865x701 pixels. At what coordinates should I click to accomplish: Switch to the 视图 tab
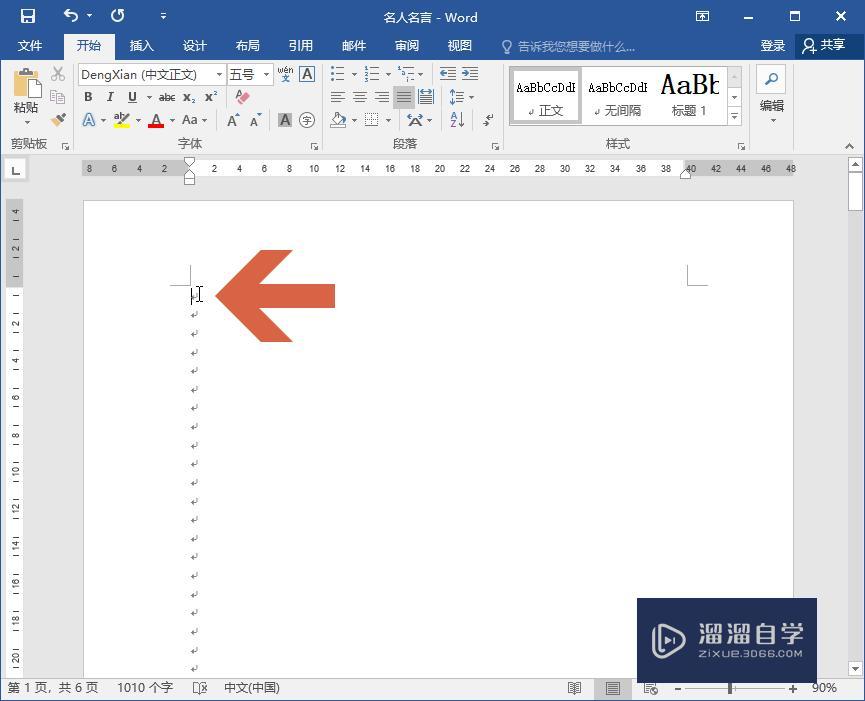(x=460, y=46)
